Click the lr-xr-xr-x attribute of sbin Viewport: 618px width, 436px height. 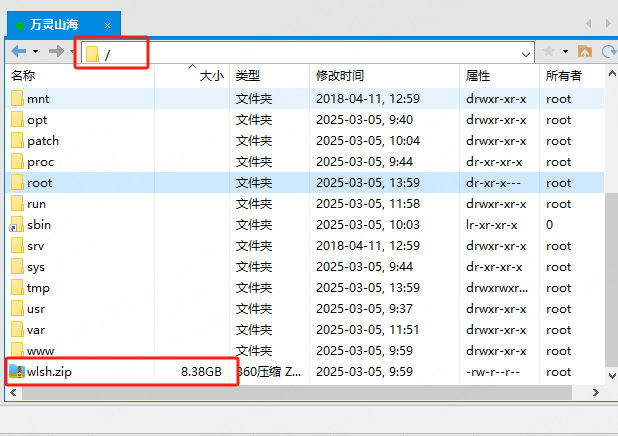491,225
